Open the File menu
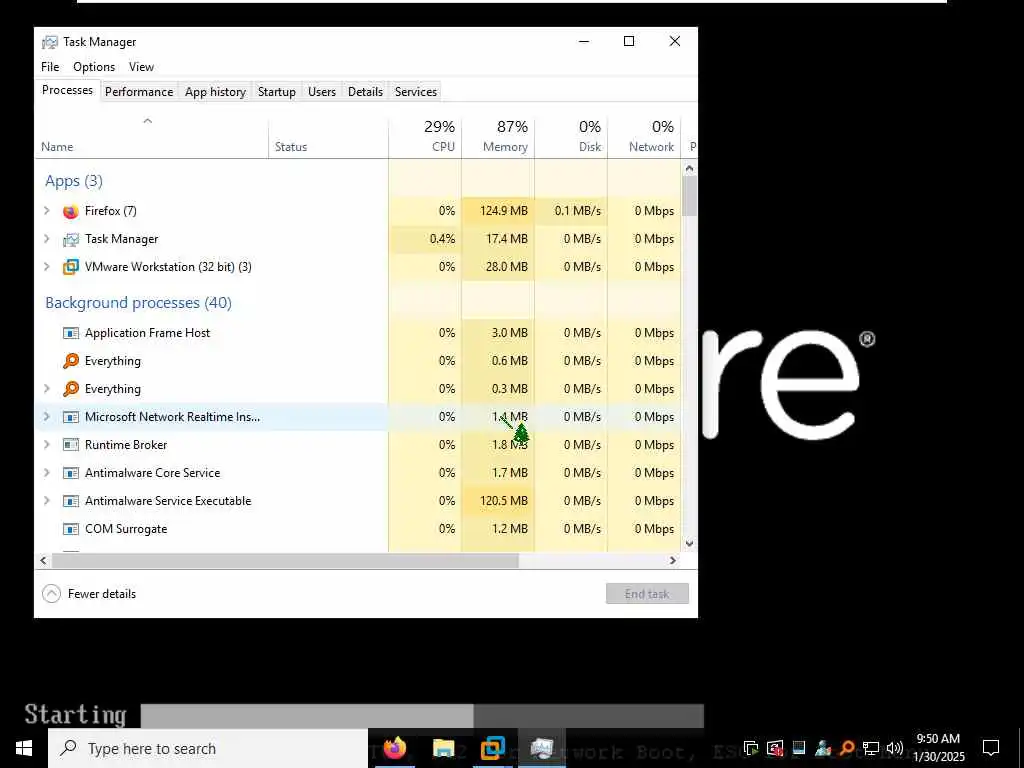Viewport: 1024px width, 768px height. coord(50,67)
